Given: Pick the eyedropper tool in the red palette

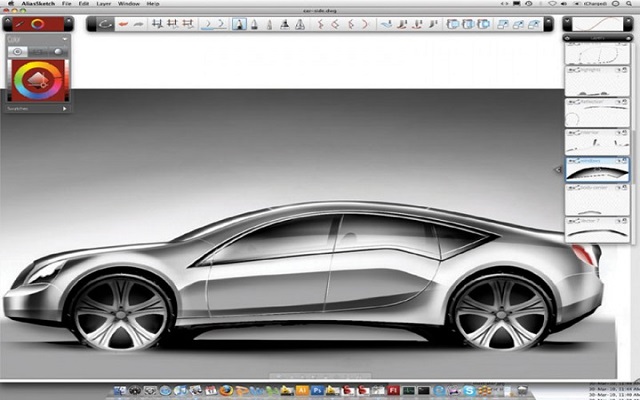Looking at the screenshot, I should [19, 24].
